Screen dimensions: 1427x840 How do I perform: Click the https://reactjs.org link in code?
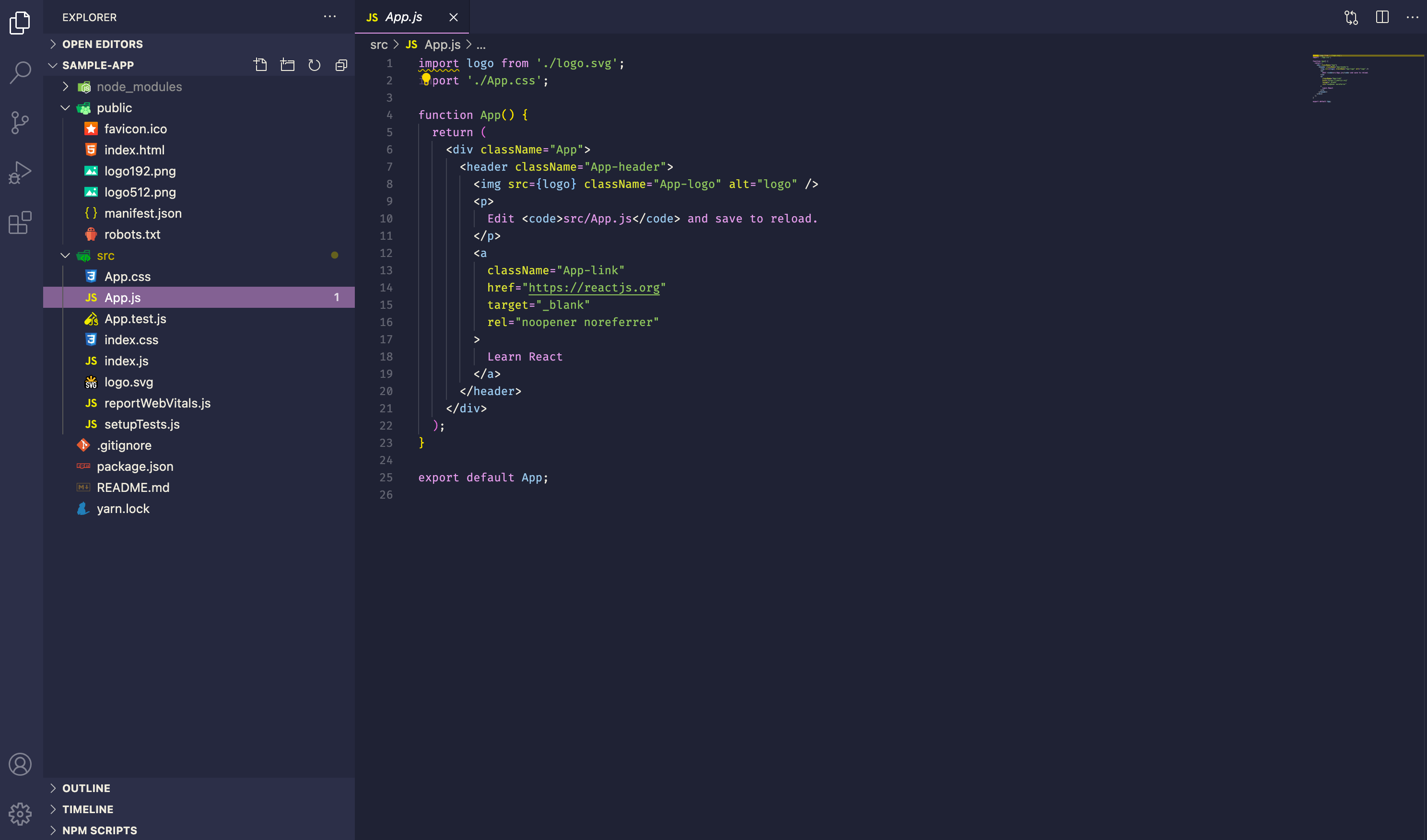coord(594,288)
